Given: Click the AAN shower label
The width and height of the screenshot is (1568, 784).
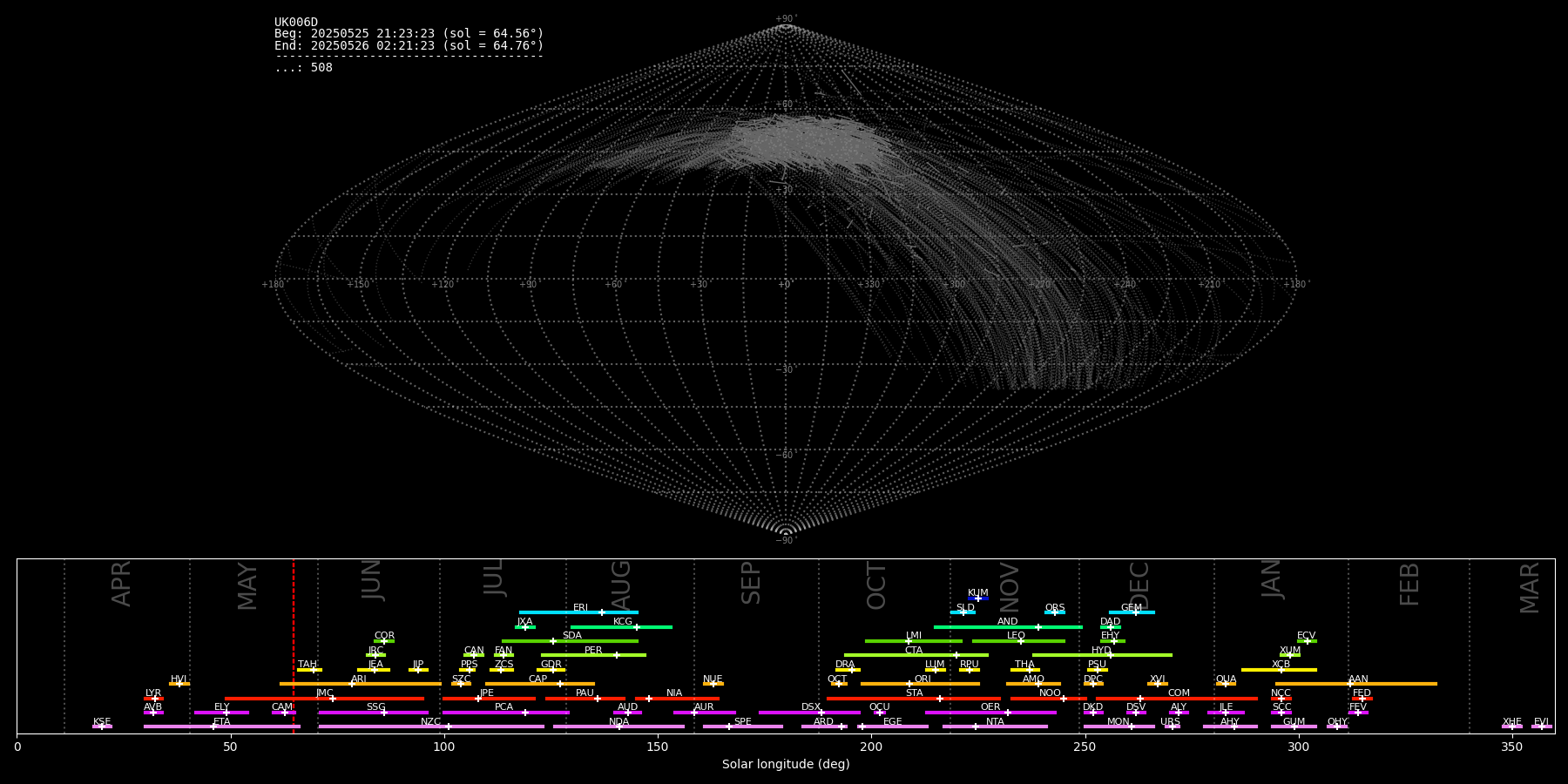Looking at the screenshot, I should point(1359,679).
